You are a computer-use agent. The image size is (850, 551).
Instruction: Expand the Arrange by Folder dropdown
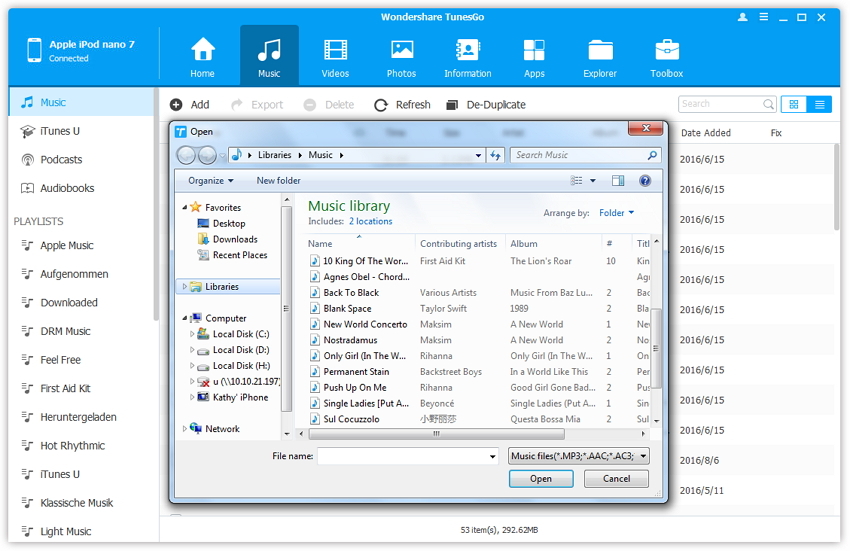click(616, 213)
